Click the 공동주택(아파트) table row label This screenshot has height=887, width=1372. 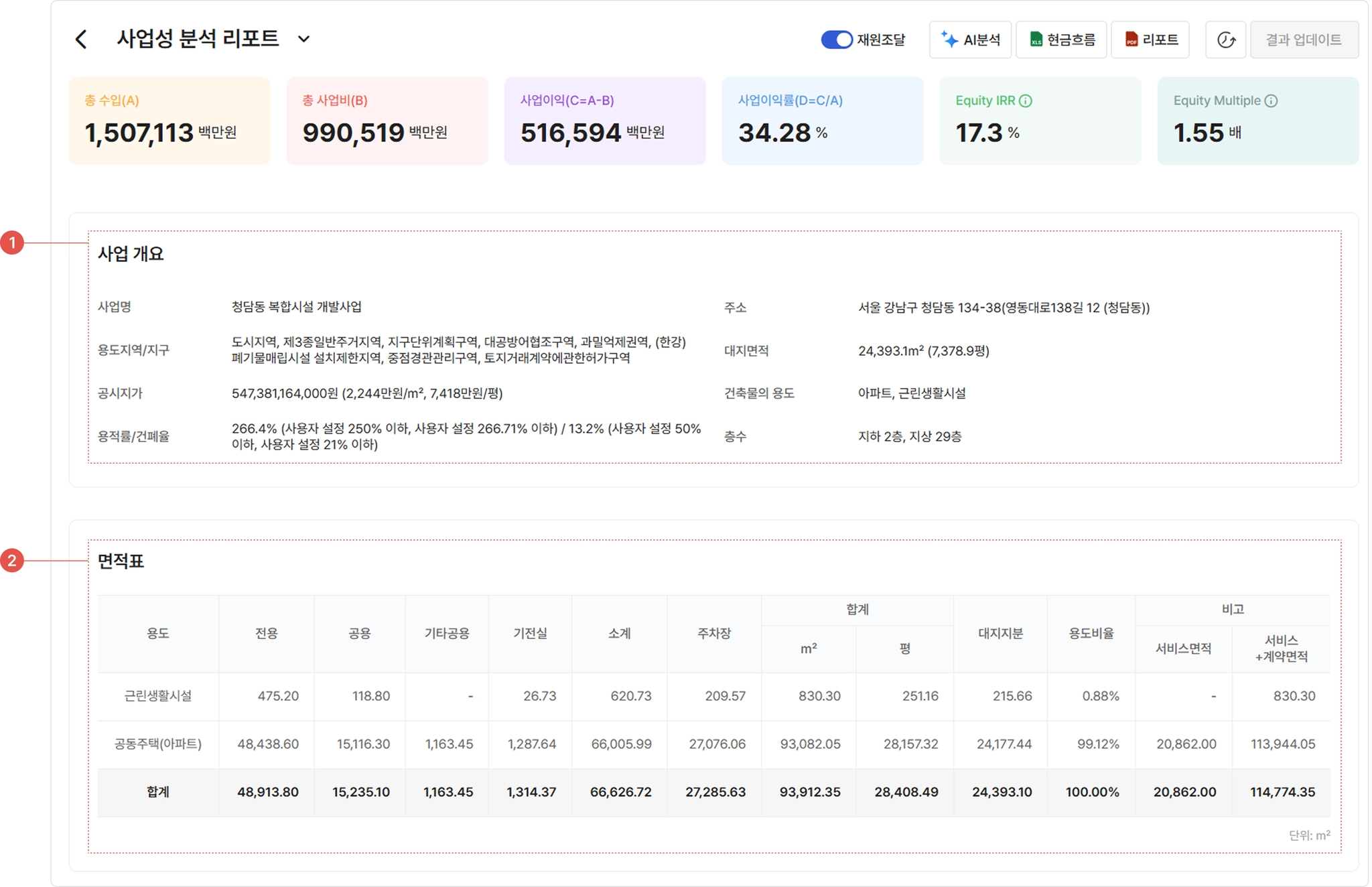point(158,744)
